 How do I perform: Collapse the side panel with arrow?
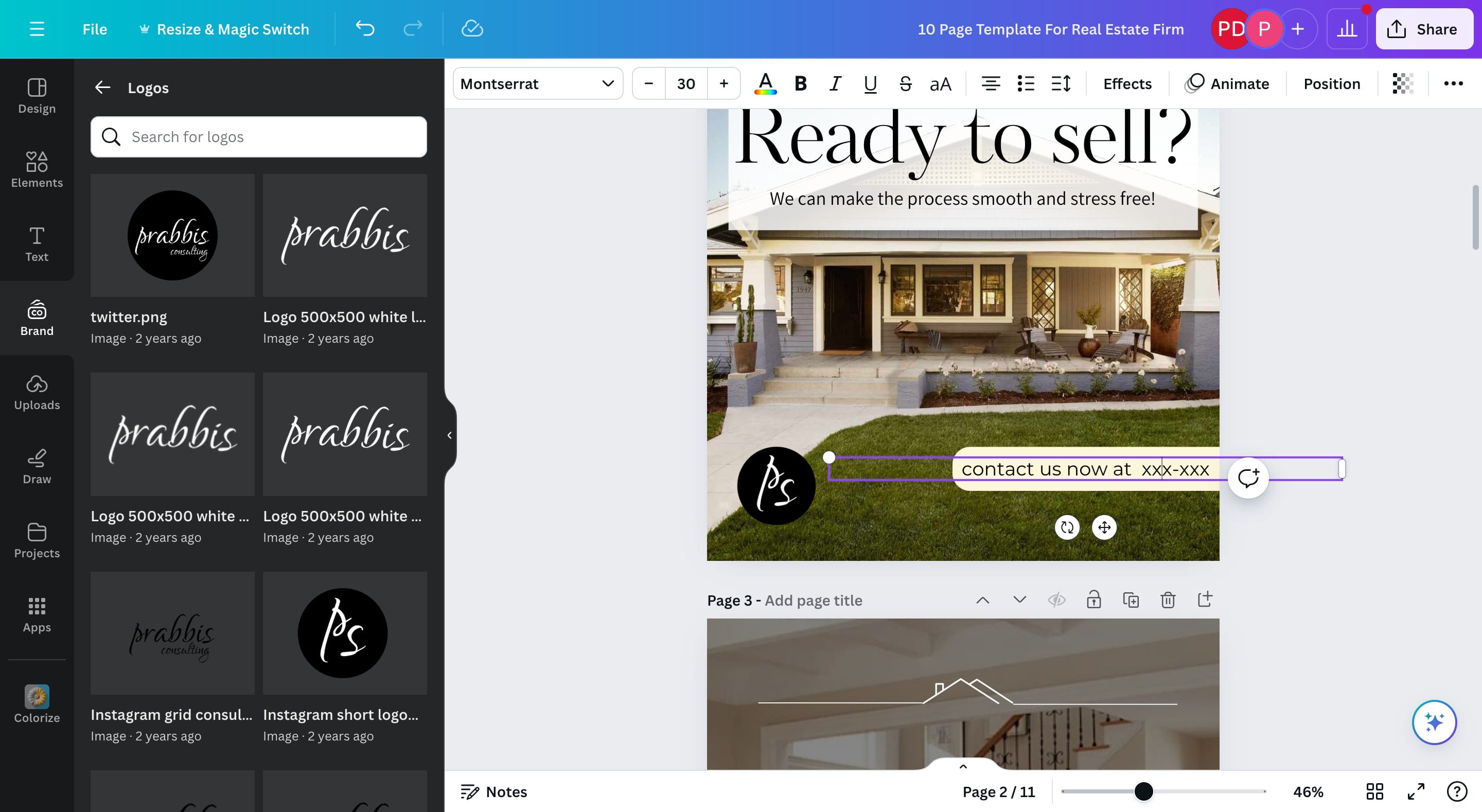click(x=450, y=435)
